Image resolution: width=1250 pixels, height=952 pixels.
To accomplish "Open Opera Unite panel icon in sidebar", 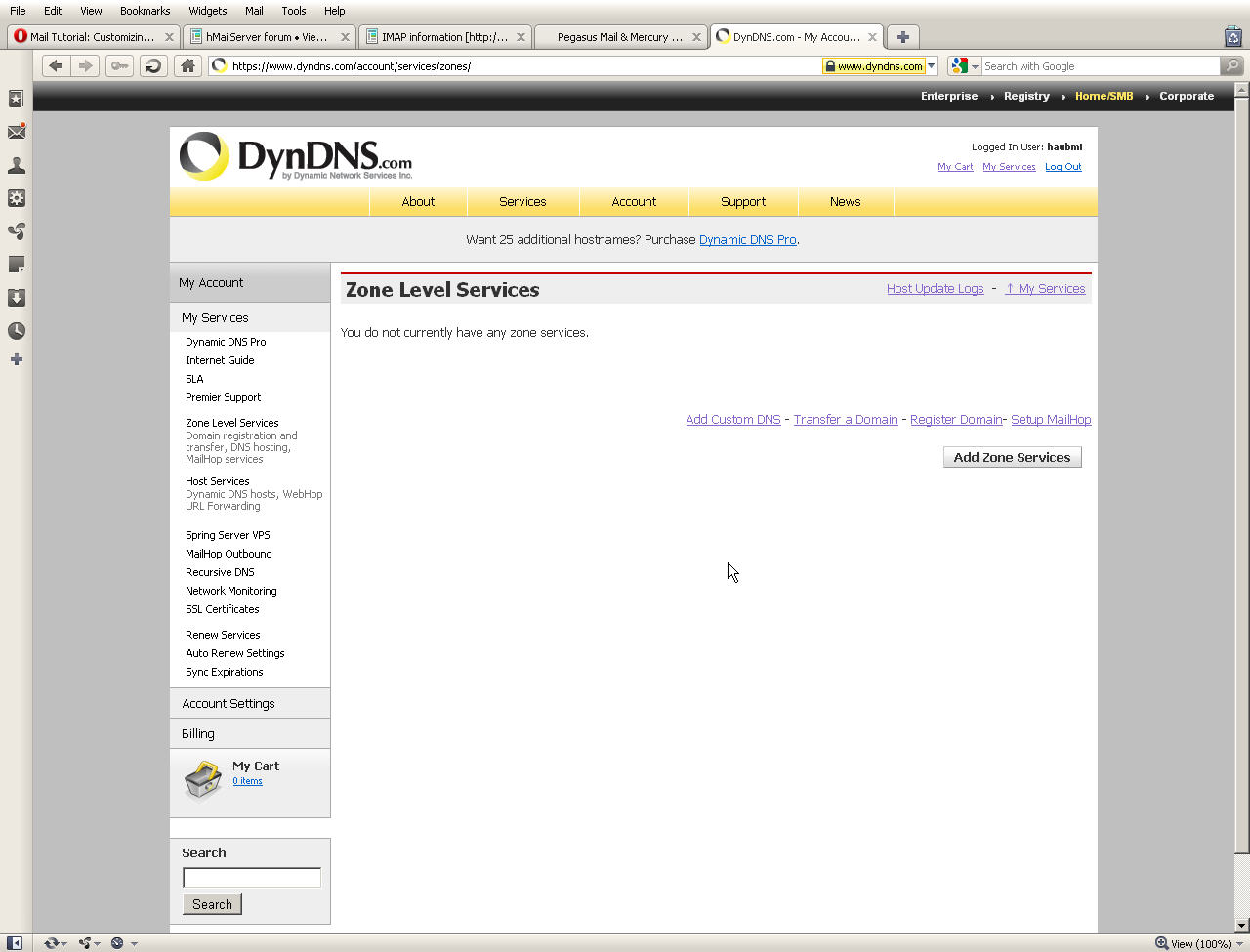I will click(x=16, y=231).
